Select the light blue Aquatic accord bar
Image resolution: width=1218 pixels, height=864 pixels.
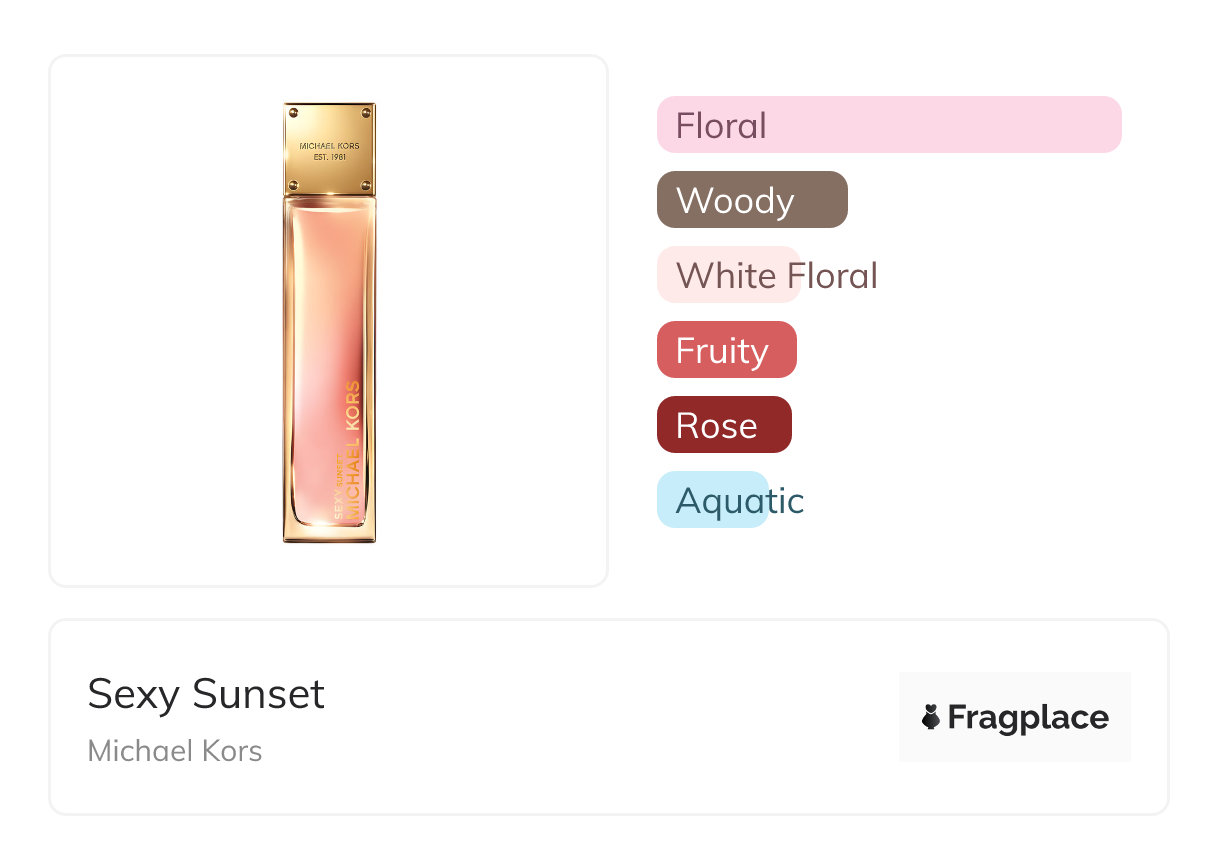click(712, 500)
